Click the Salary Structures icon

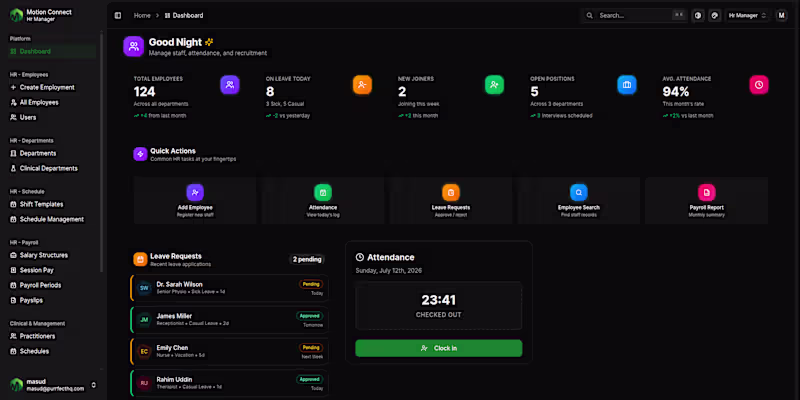(13, 255)
